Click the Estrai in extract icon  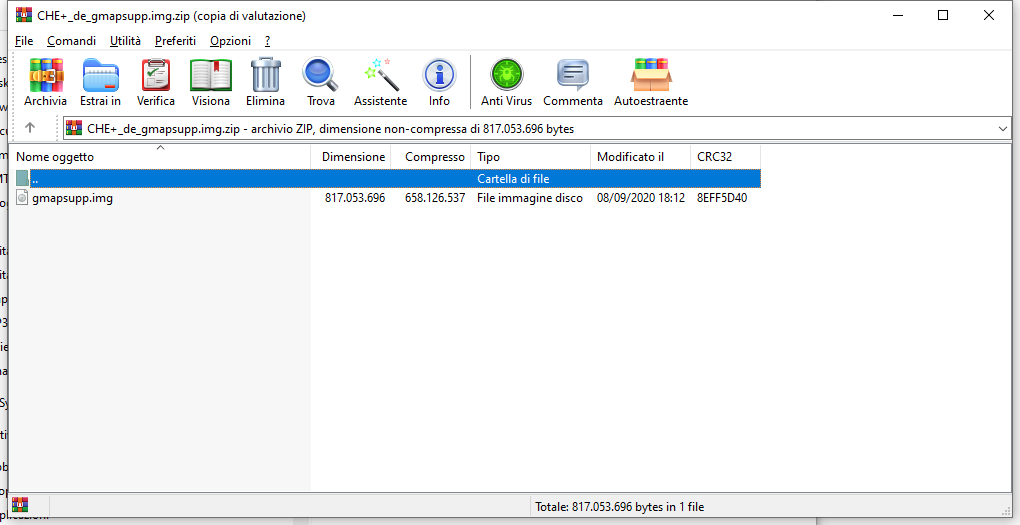(x=100, y=82)
